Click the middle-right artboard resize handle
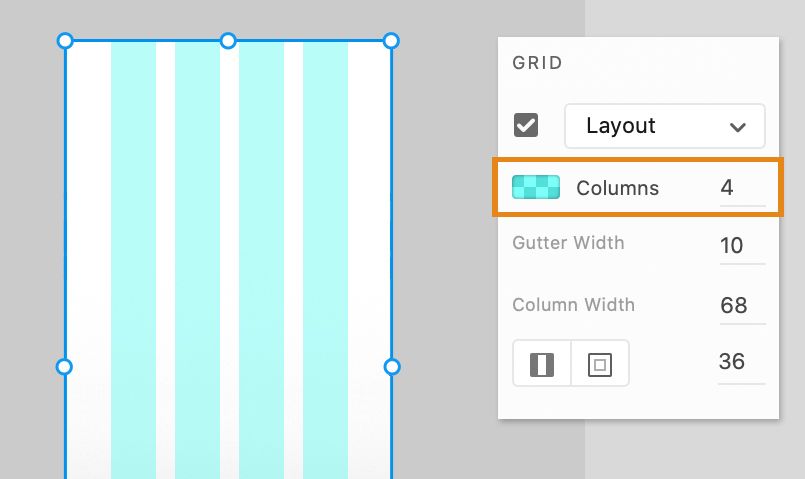 [391, 367]
